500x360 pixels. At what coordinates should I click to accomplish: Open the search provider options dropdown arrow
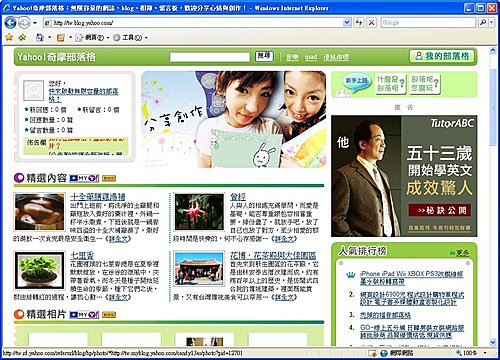[491, 23]
